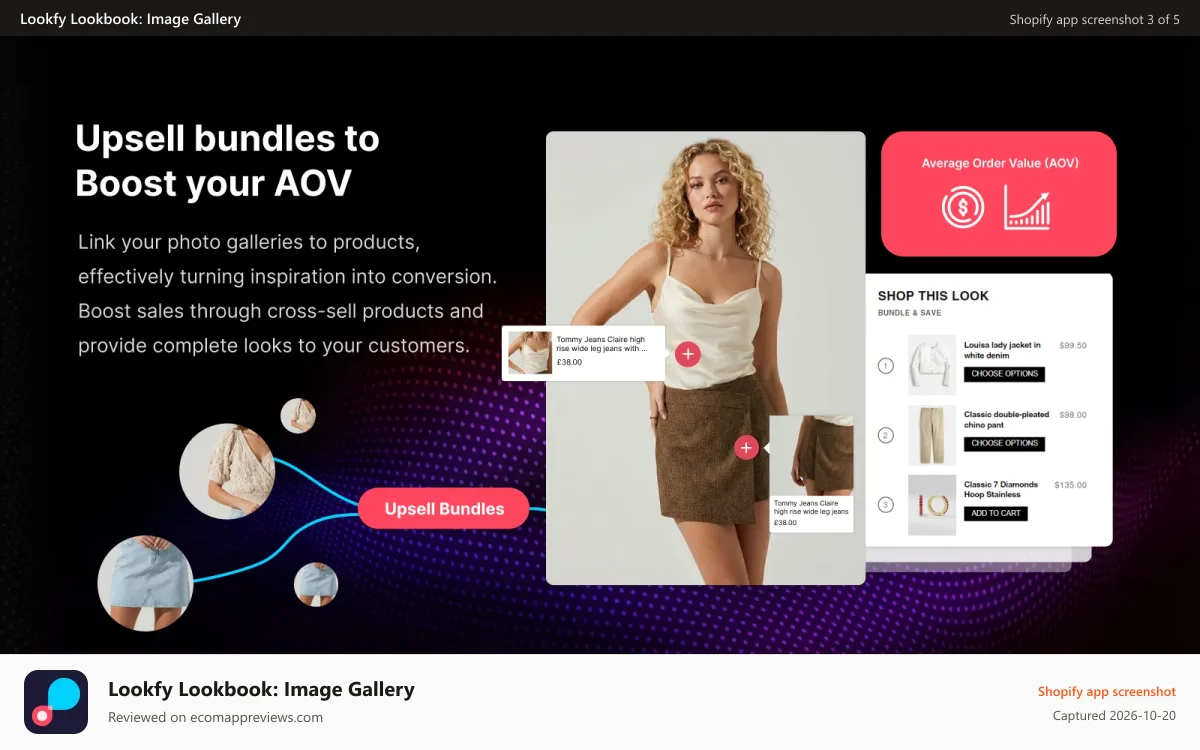Click the Average Order Value (AOV) card
Viewport: 1200px width, 750px height.
pos(998,194)
